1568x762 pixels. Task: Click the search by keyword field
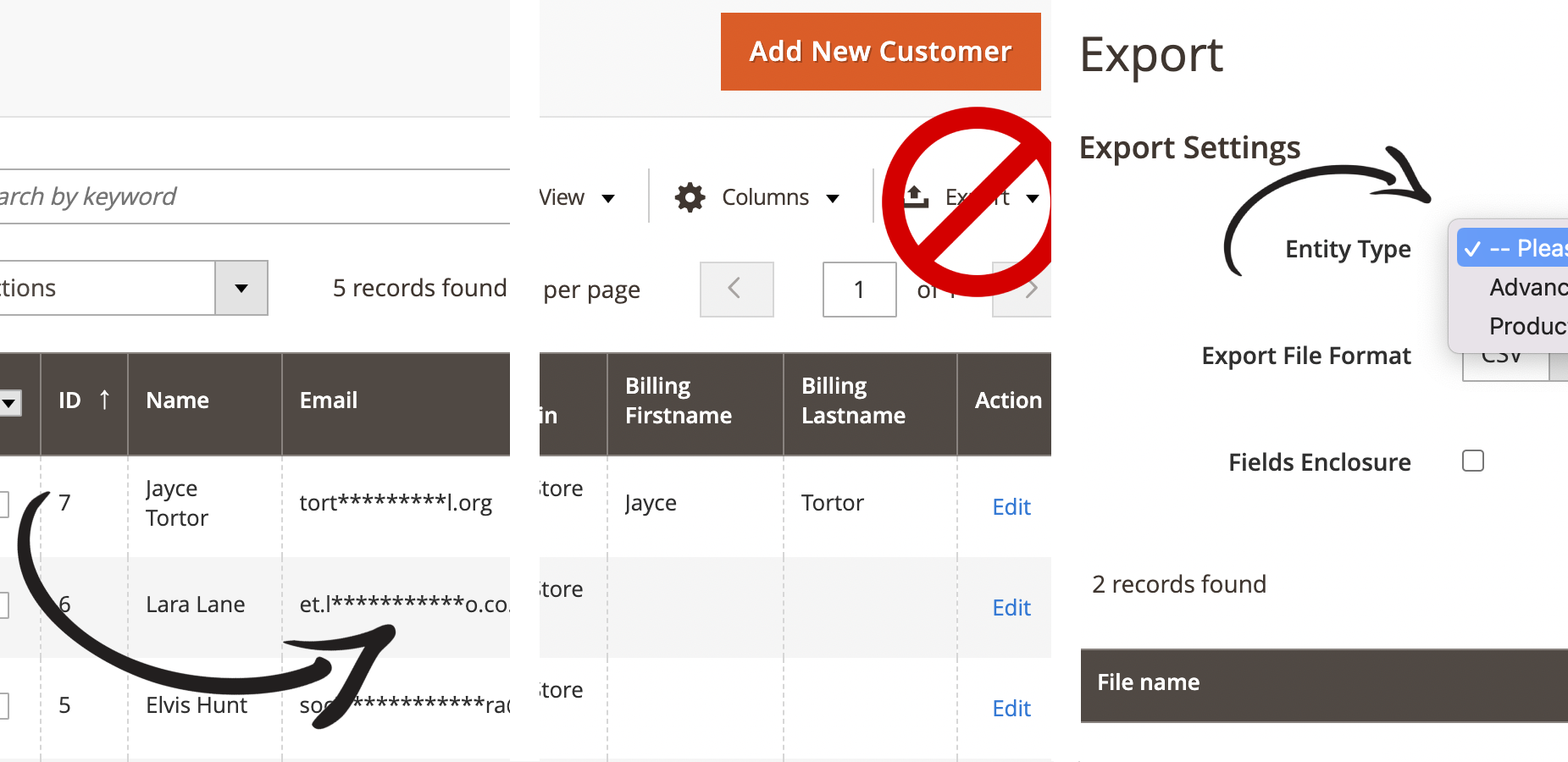pyautogui.click(x=254, y=196)
